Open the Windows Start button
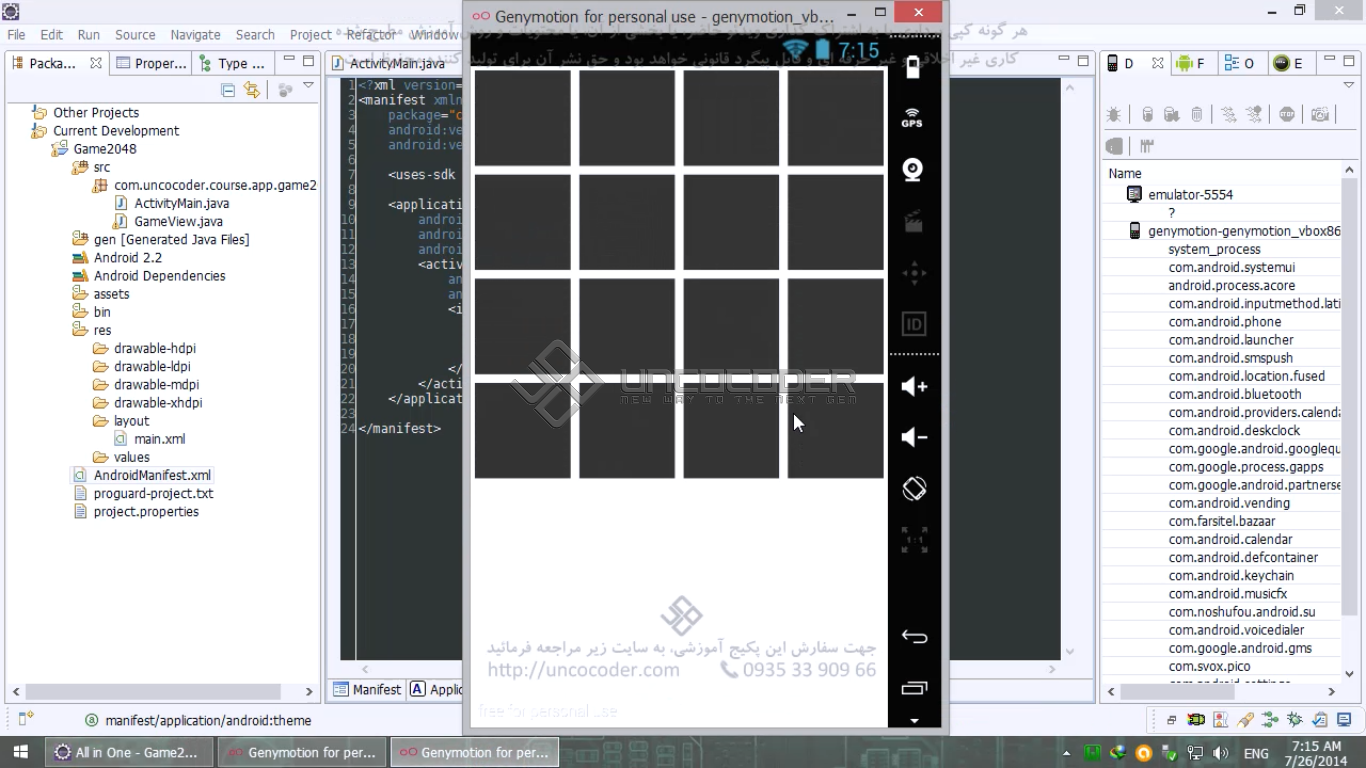 click(x=21, y=752)
